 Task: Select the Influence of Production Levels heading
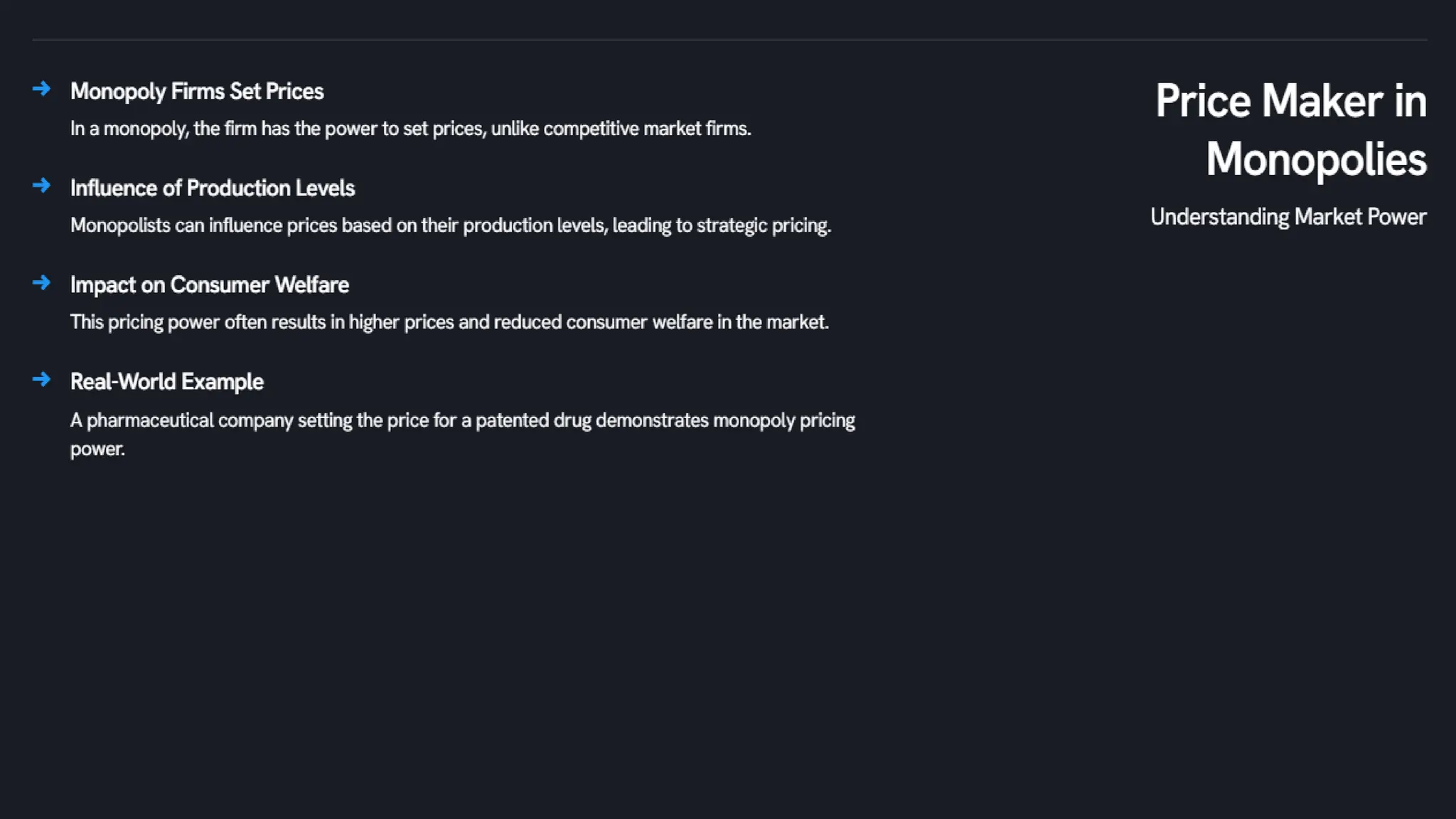click(x=213, y=188)
